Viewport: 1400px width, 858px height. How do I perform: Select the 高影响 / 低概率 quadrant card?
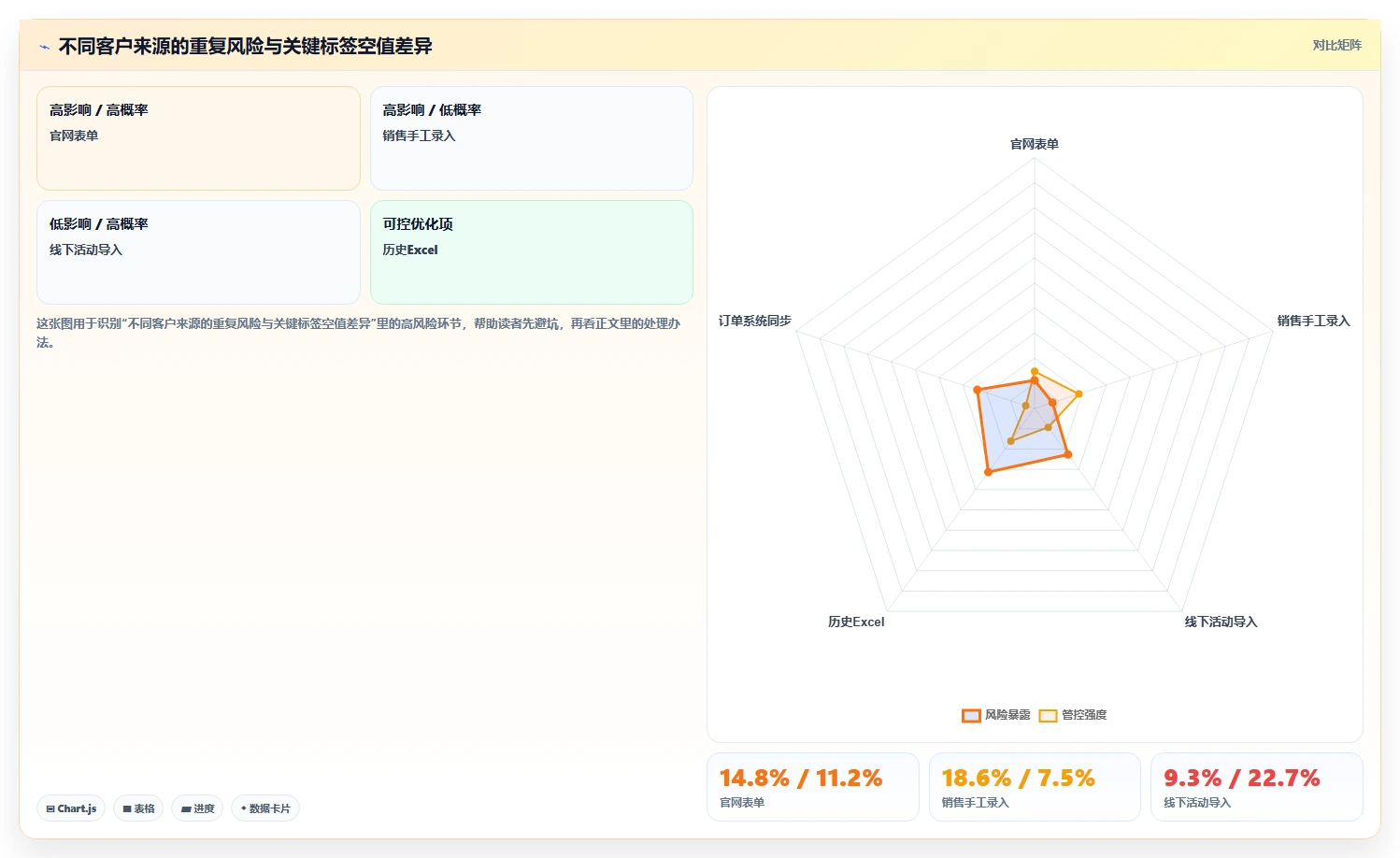click(x=531, y=138)
